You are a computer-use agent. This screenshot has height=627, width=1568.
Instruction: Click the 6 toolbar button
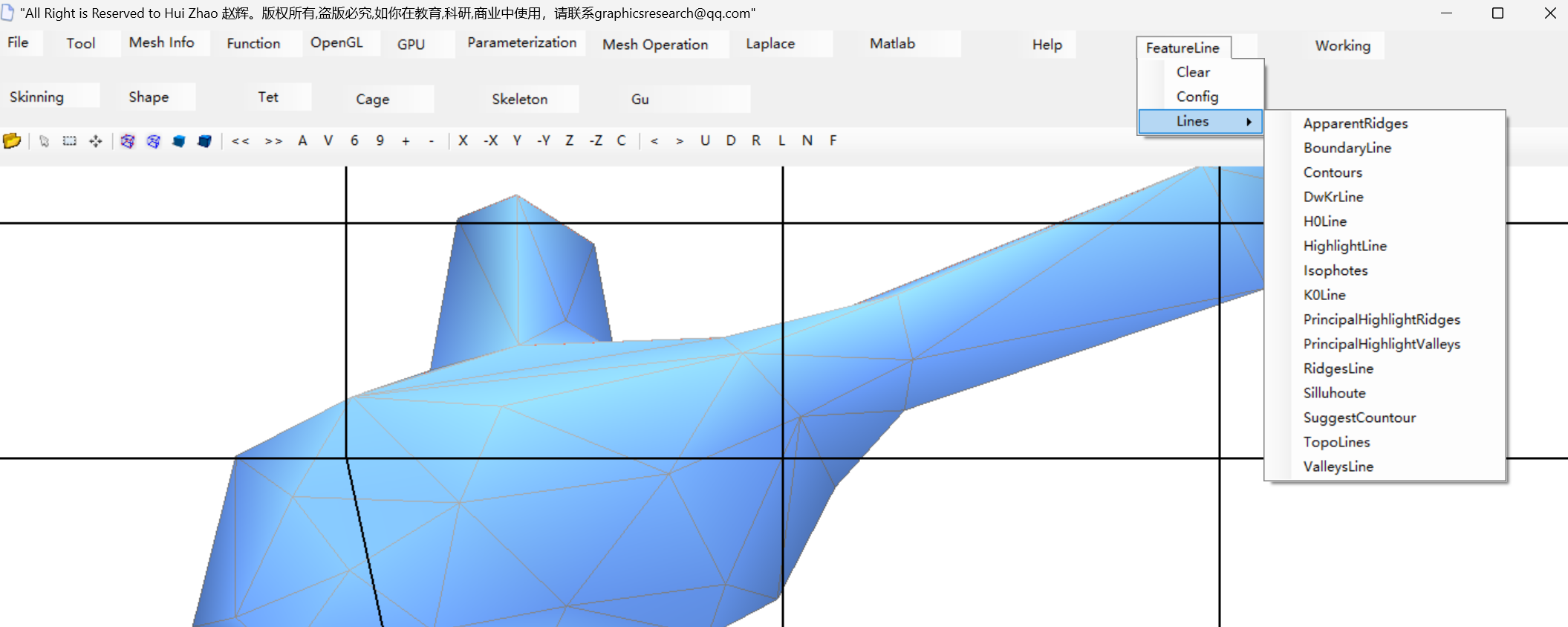[354, 140]
